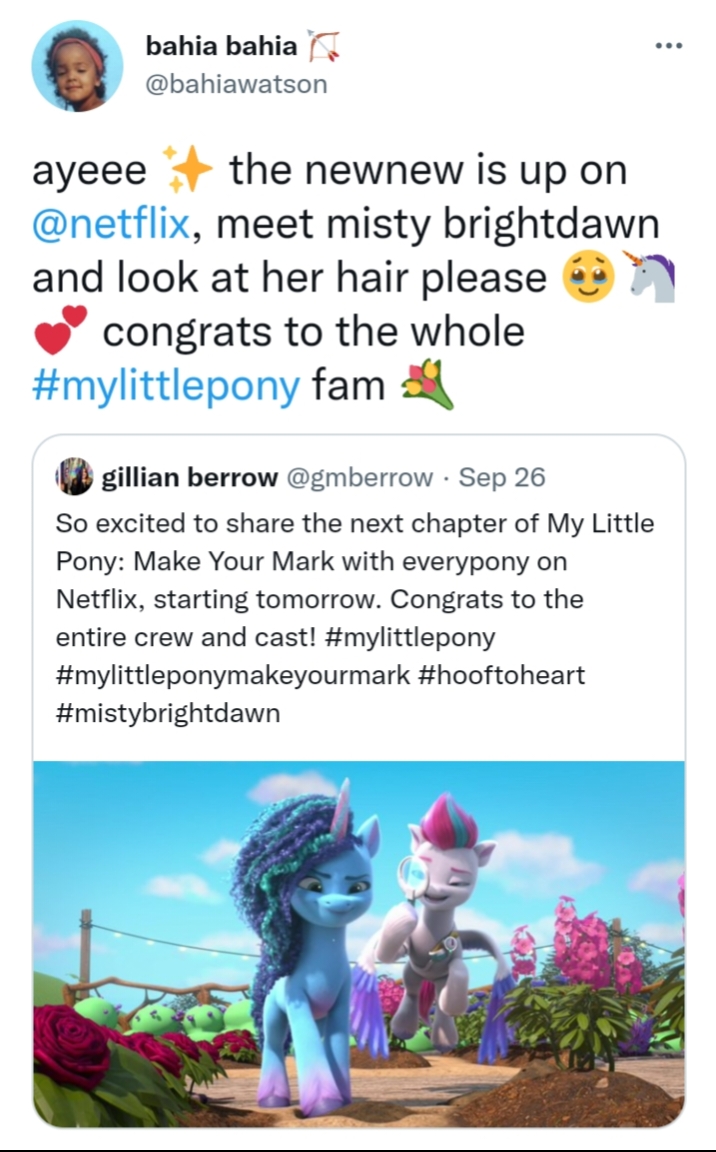Click the #mylittleponymakeyourmark hashtag
Viewport: 716px width, 1152px height.
point(232,675)
